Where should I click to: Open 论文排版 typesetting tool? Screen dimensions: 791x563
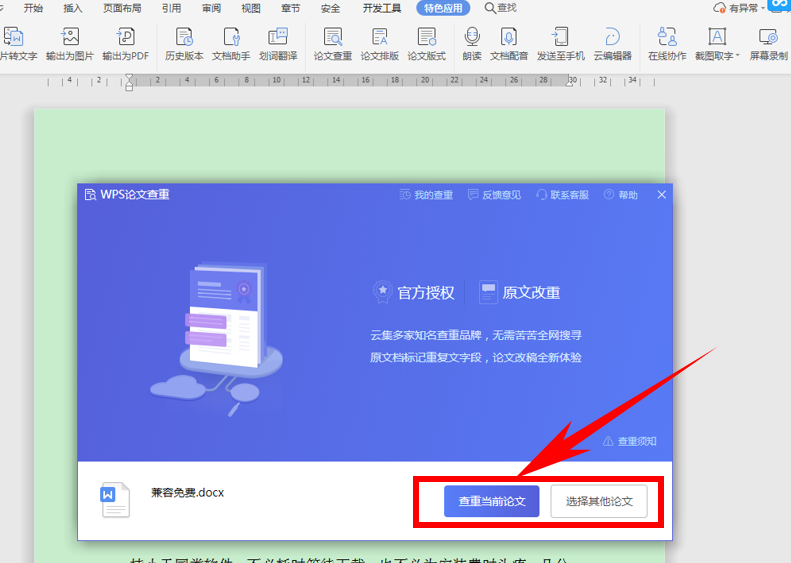tap(379, 44)
